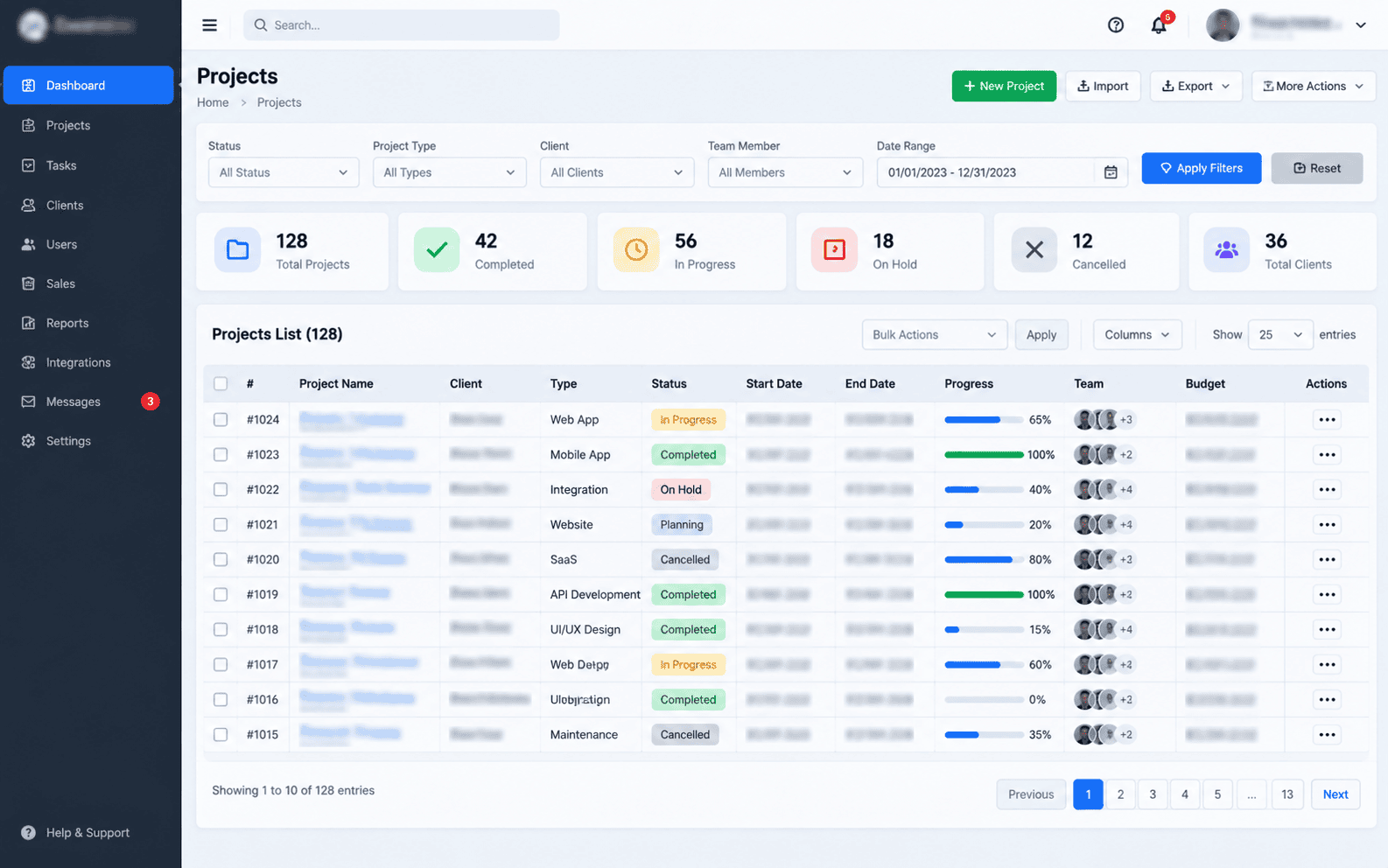Select the checkbox for project #1016
Screen dimensions: 1388x868
pos(221,700)
